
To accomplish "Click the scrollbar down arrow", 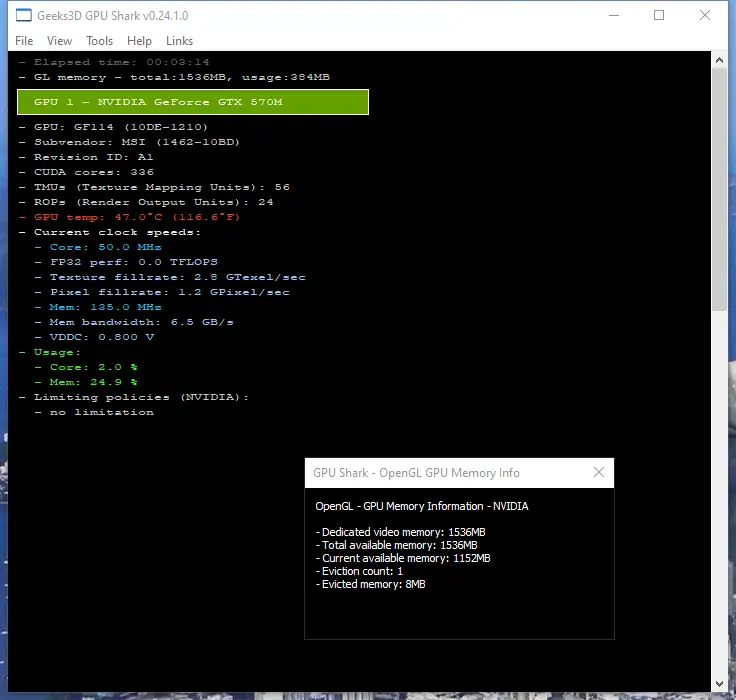I will (x=719, y=684).
